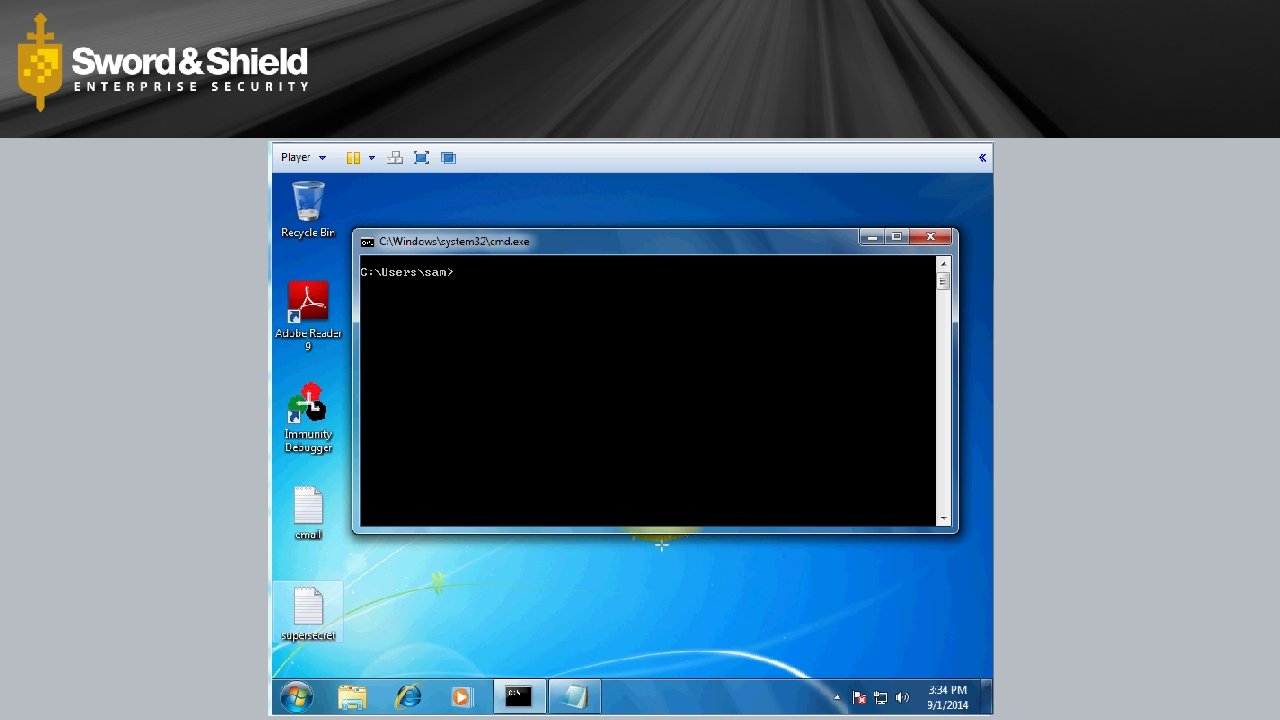Open Windows Explorer from the taskbar
The image size is (1280, 720).
pos(352,696)
